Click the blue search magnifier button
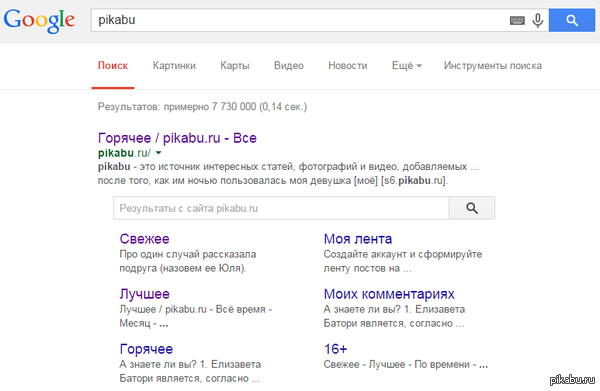 [x=572, y=20]
